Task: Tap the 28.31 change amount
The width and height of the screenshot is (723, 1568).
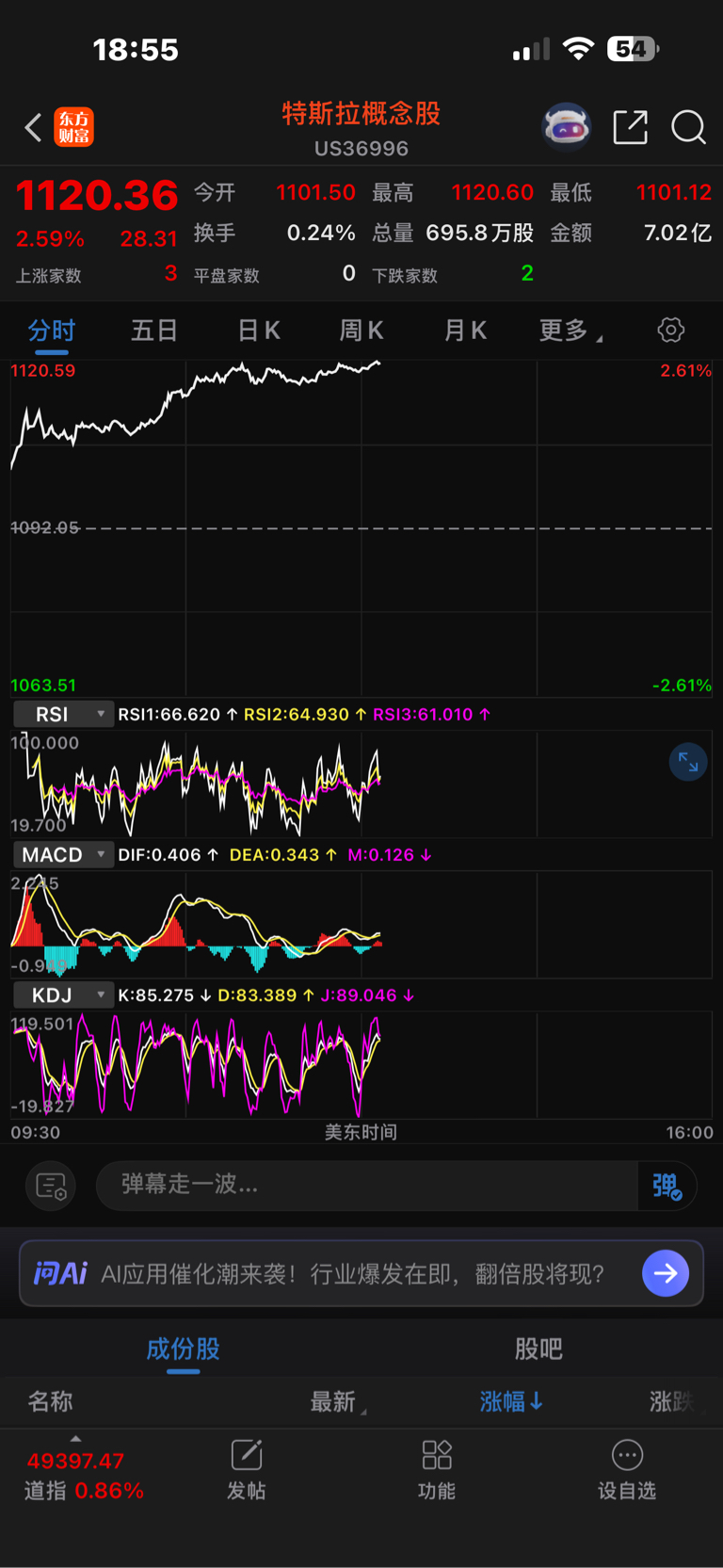Action: click(149, 239)
